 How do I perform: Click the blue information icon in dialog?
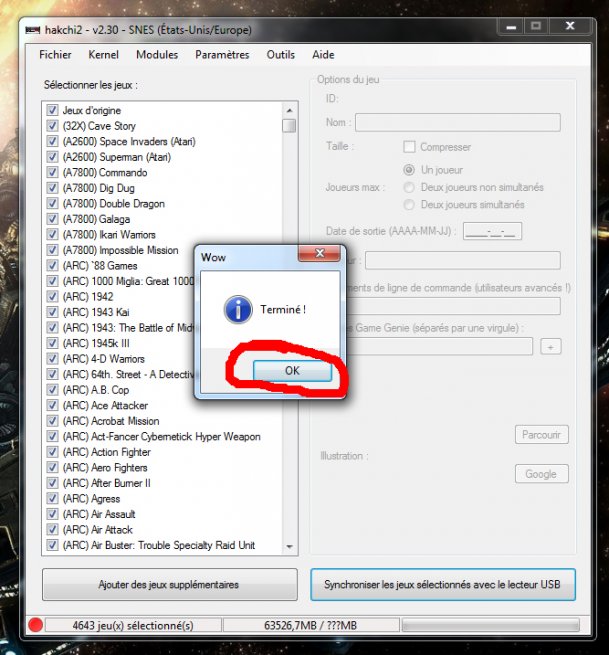coord(237,310)
